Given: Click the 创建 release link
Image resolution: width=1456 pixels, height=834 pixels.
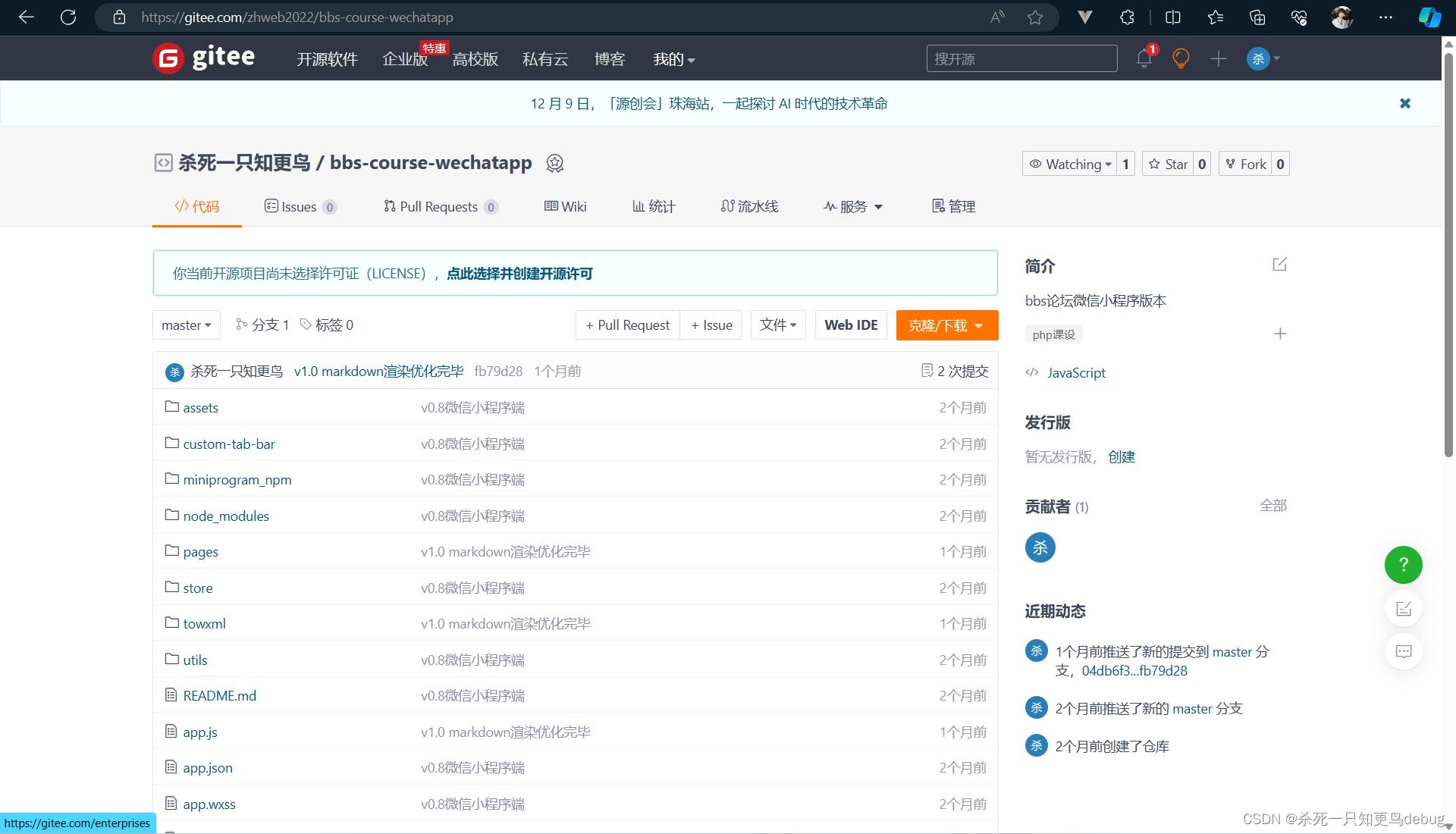Looking at the screenshot, I should point(1122,456).
